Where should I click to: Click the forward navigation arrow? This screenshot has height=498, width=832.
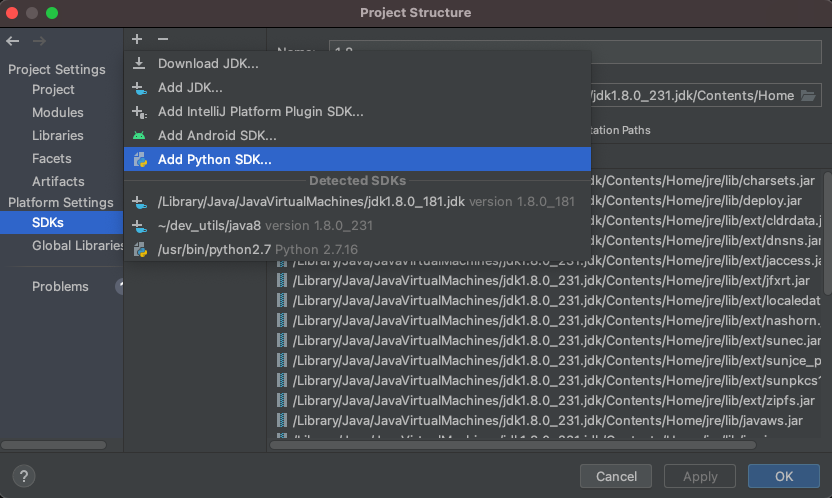[39, 41]
